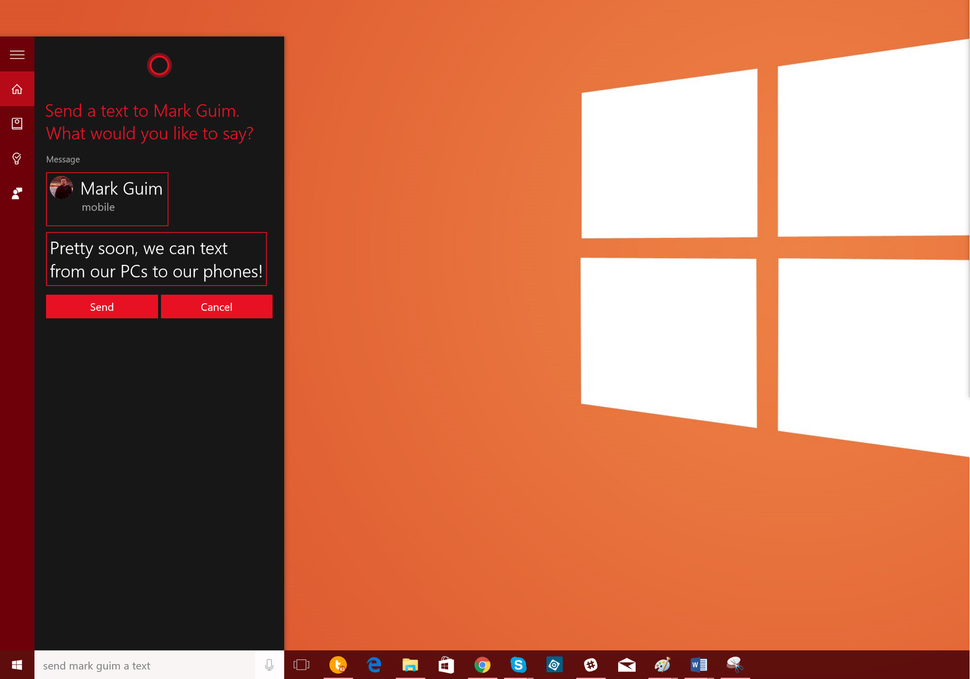Screen dimensions: 970x679
Task: Open File Explorer from the taskbar
Action: point(410,664)
